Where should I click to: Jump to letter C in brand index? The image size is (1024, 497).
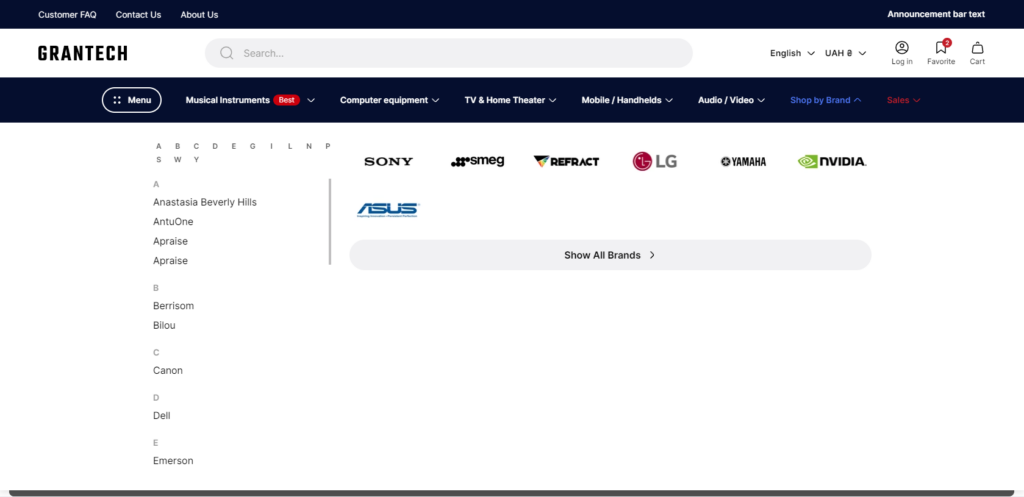pos(196,146)
